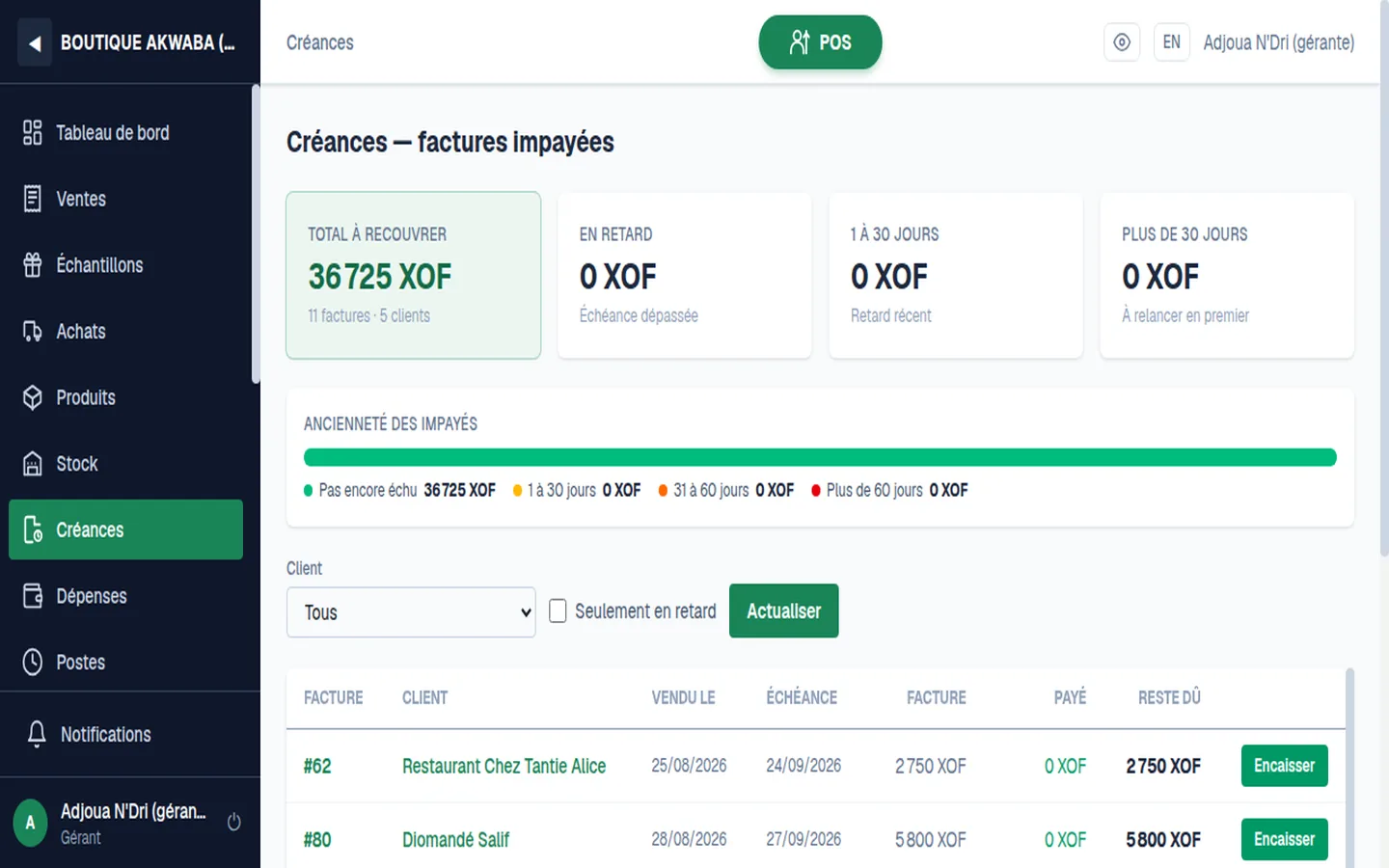1389x868 pixels.
Task: Open client Restaurant Chez Tantie Alice
Action: coord(504,766)
